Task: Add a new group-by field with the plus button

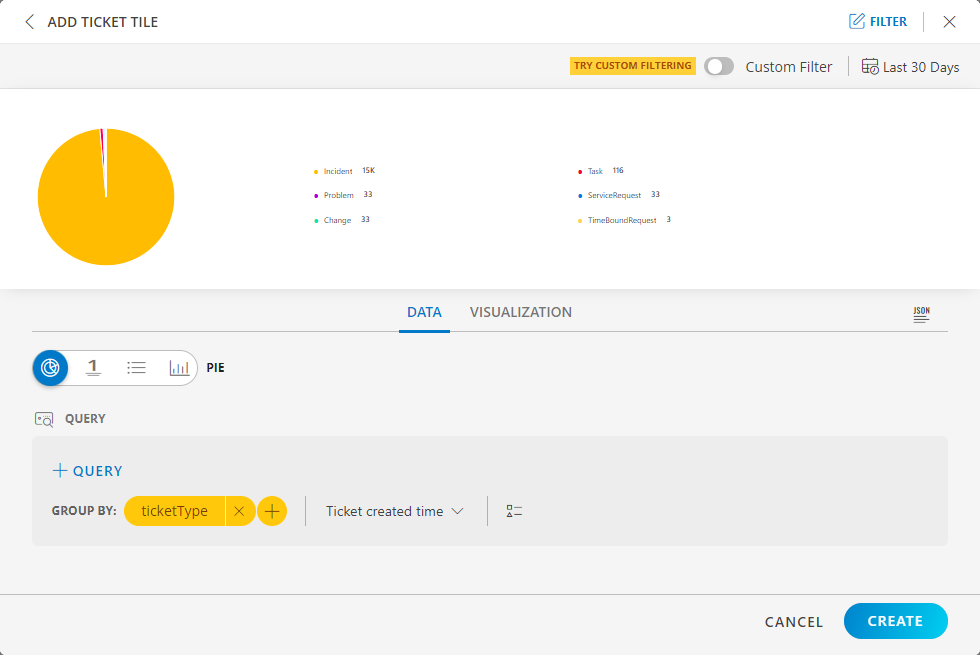Action: [272, 511]
